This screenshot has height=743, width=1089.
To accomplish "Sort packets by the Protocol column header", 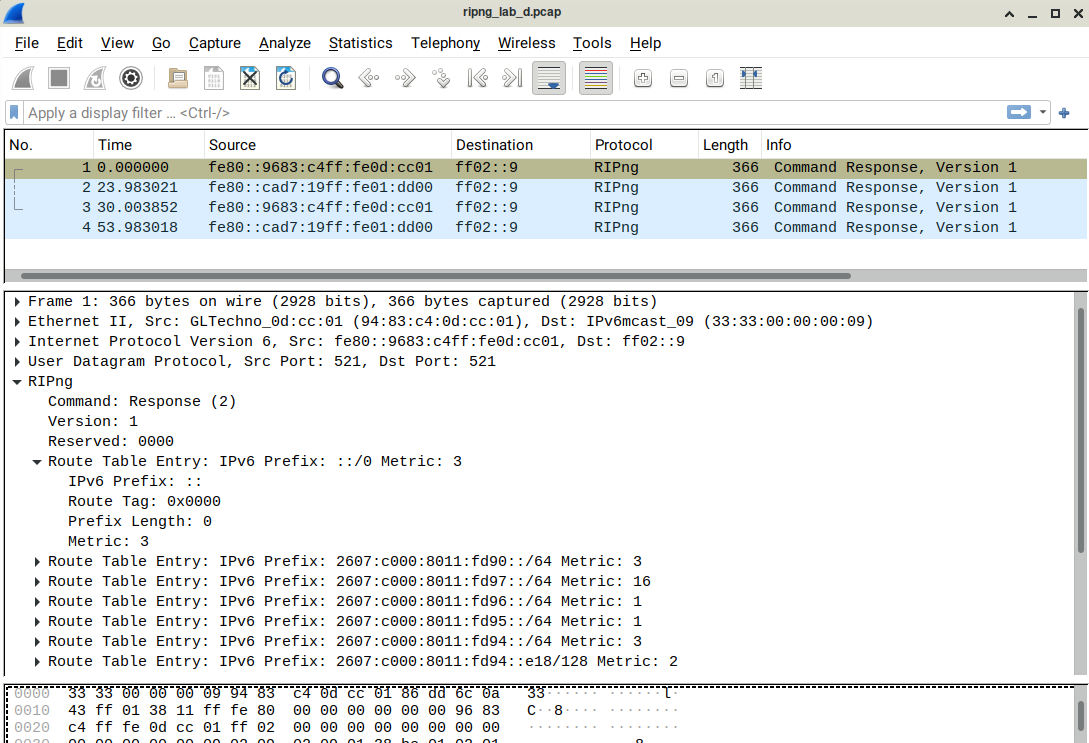I will [623, 145].
